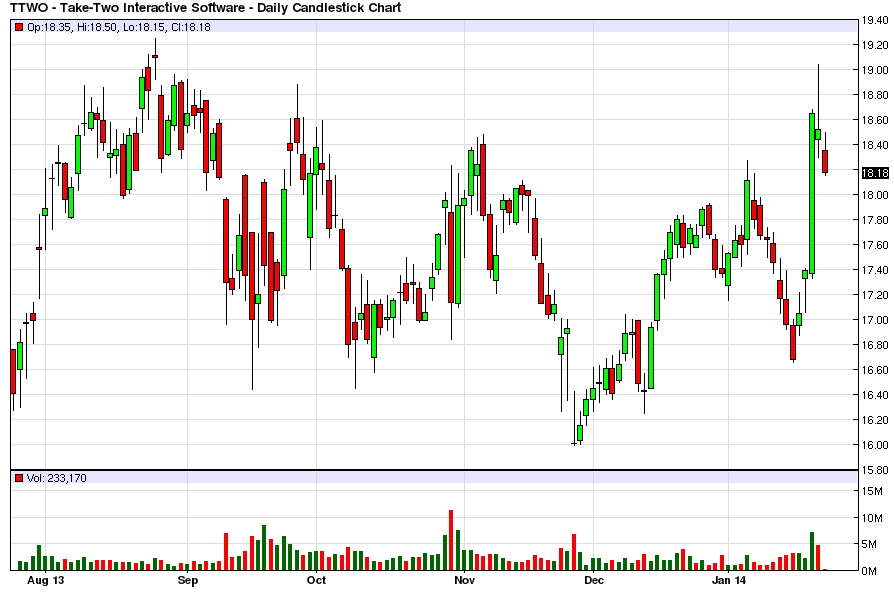Image resolution: width=894 pixels, height=592 pixels.
Task: Click the 'Dec' date axis label
Action: (x=594, y=581)
